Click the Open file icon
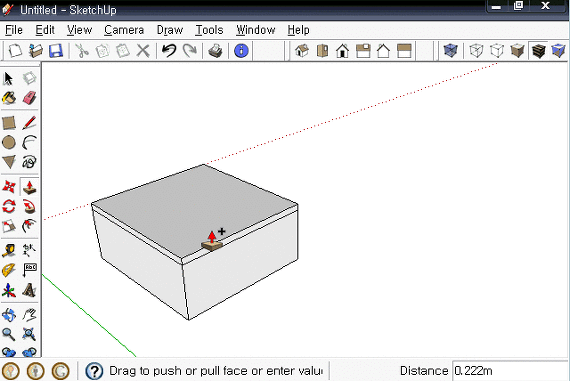This screenshot has width=570, height=381. pyautogui.click(x=36, y=51)
